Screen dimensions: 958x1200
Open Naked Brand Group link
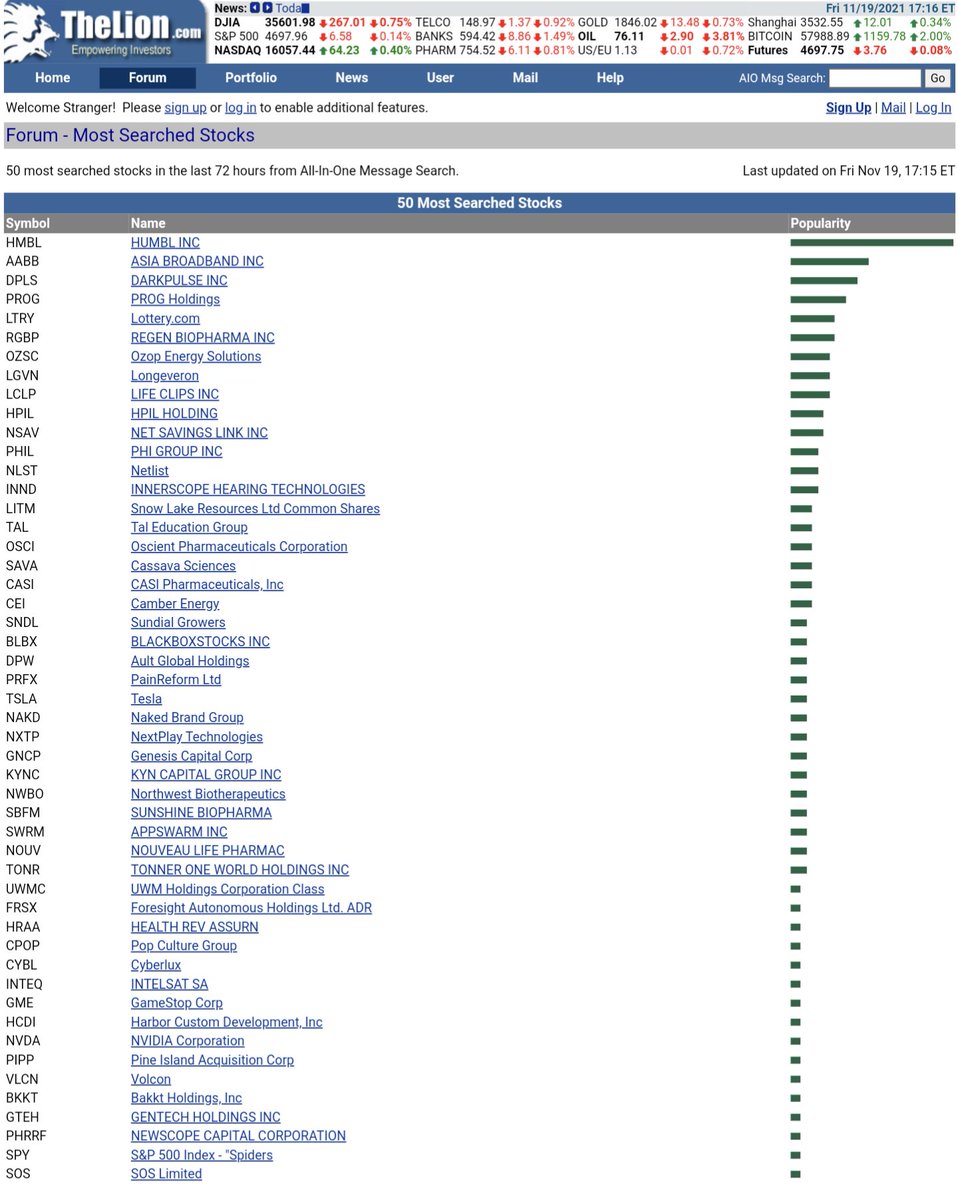(x=187, y=718)
